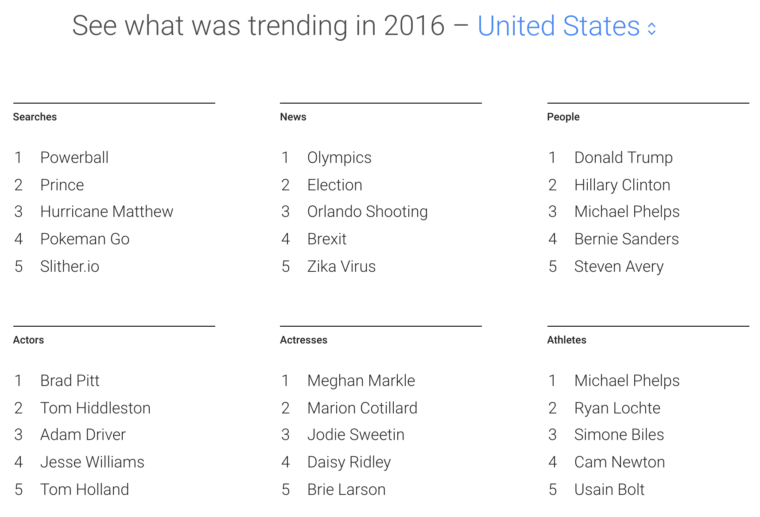The width and height of the screenshot is (760, 517).
Task: Select Usain Bolt in Athletes
Action: [x=609, y=489]
